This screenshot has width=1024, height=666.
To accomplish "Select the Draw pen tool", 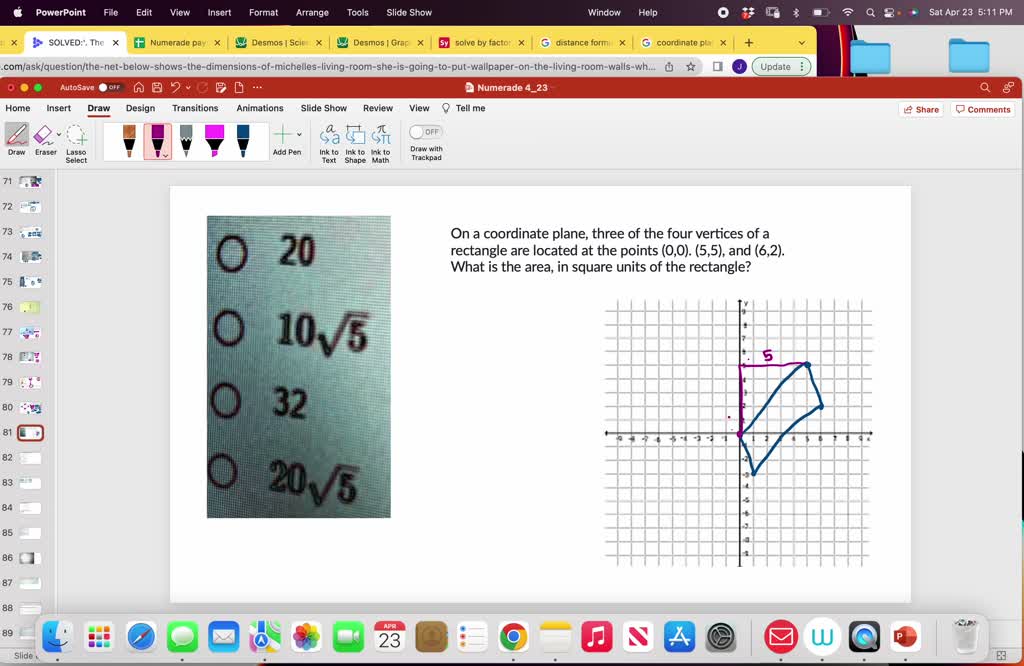I will click(16, 140).
